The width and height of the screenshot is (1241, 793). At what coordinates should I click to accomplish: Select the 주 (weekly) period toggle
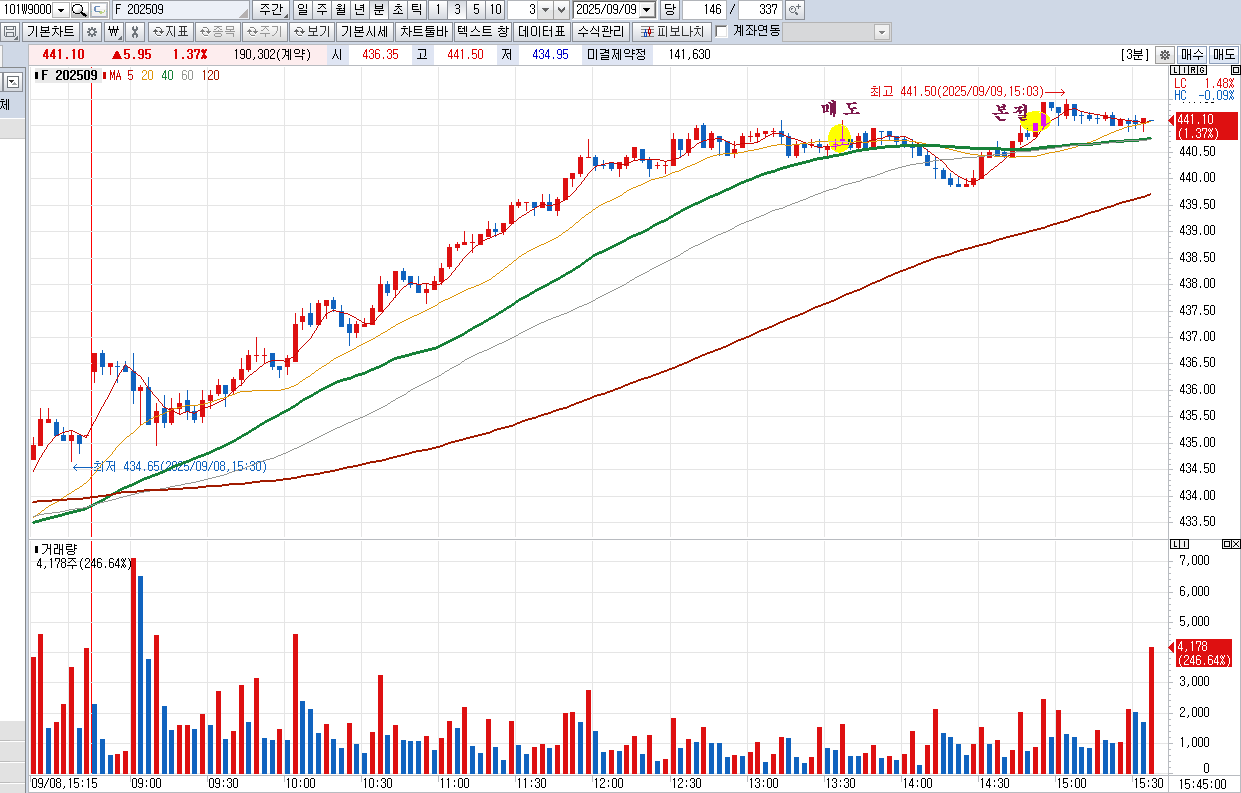pyautogui.click(x=321, y=10)
